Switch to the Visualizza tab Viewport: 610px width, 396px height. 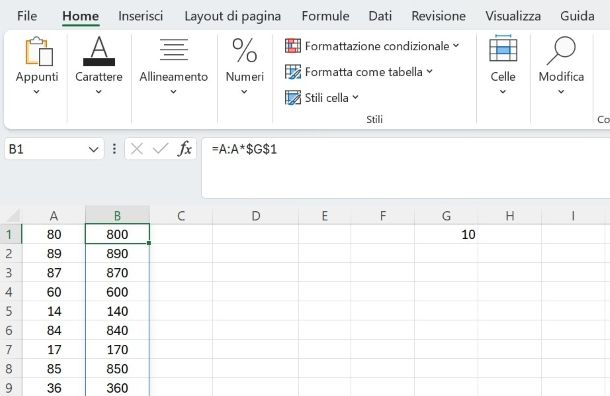point(513,16)
